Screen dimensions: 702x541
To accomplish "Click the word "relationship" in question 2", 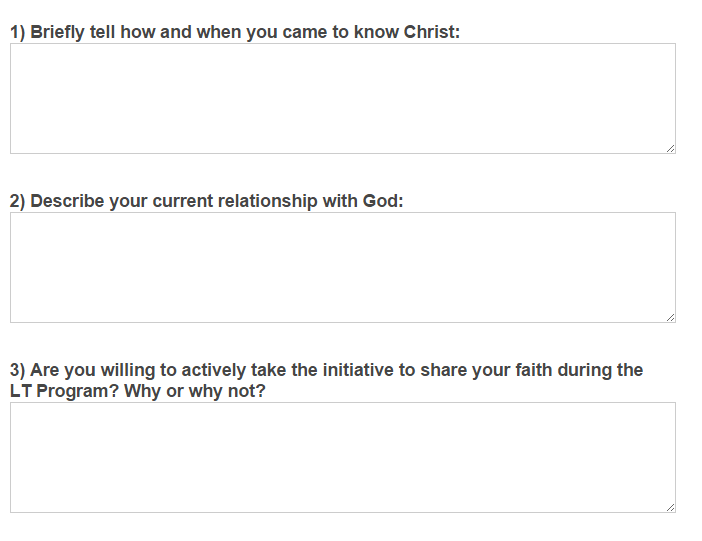I will [268, 201].
